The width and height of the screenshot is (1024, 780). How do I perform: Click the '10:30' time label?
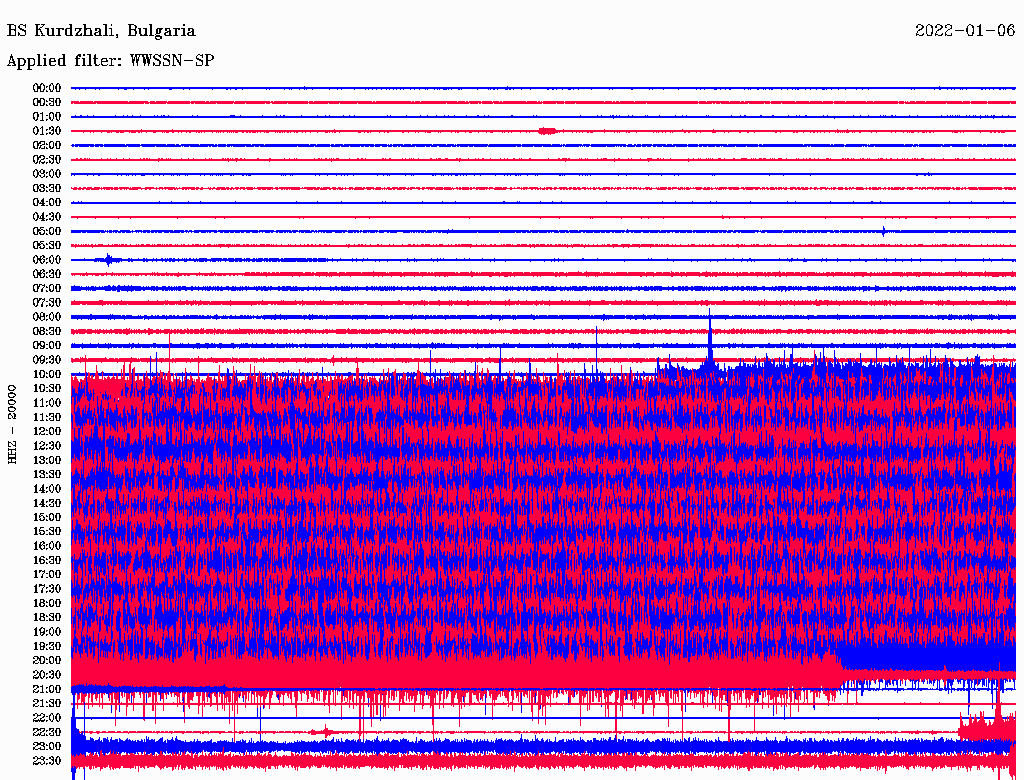(x=47, y=388)
